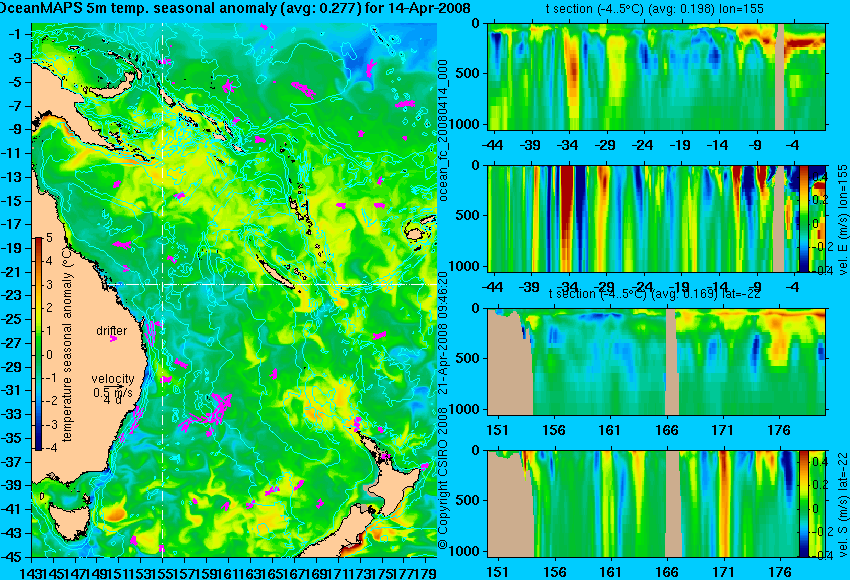Click the '0' tick on the temperature color bar

click(x=49, y=355)
